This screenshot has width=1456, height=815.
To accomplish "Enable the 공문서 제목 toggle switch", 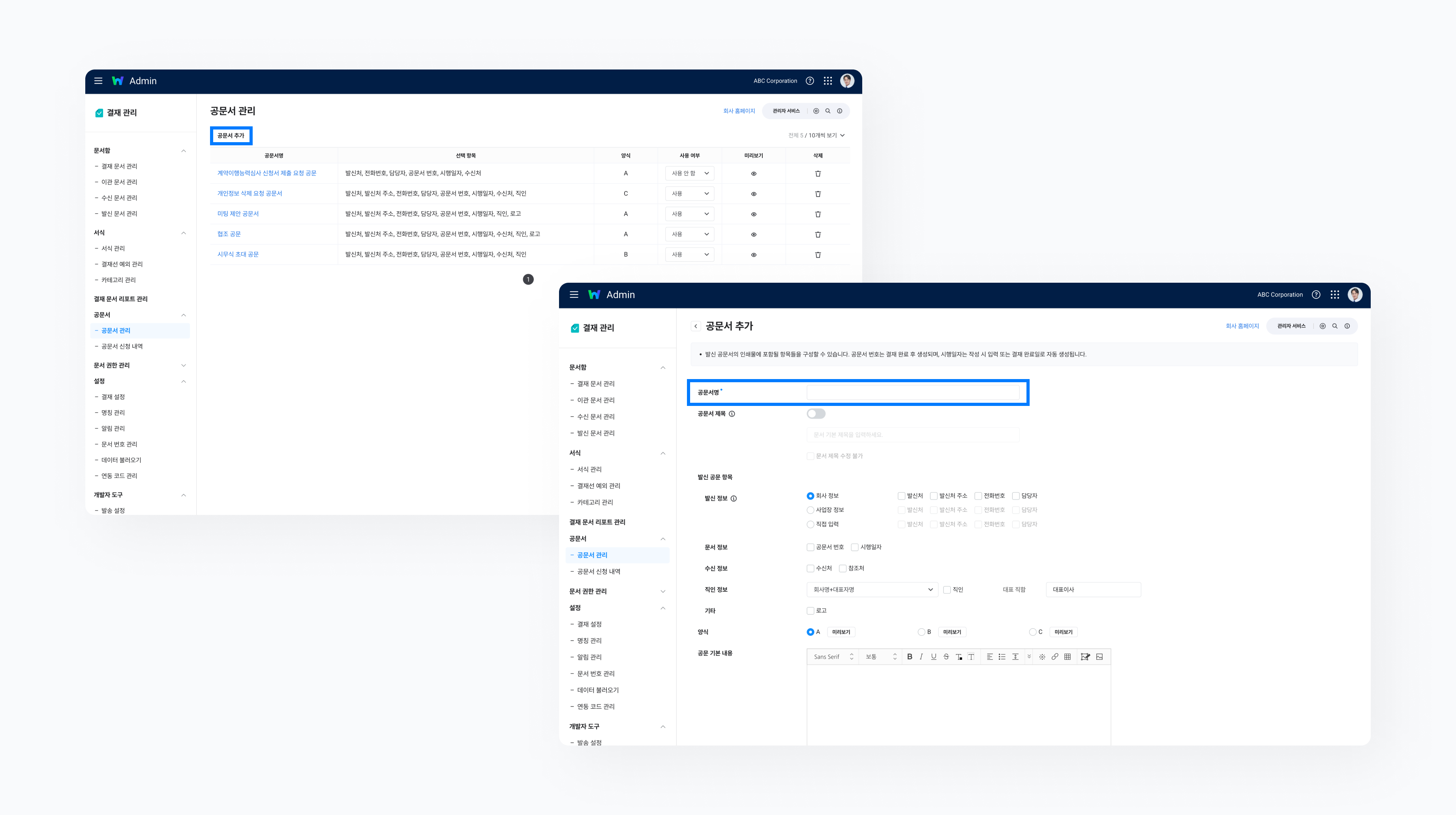I will coord(816,414).
